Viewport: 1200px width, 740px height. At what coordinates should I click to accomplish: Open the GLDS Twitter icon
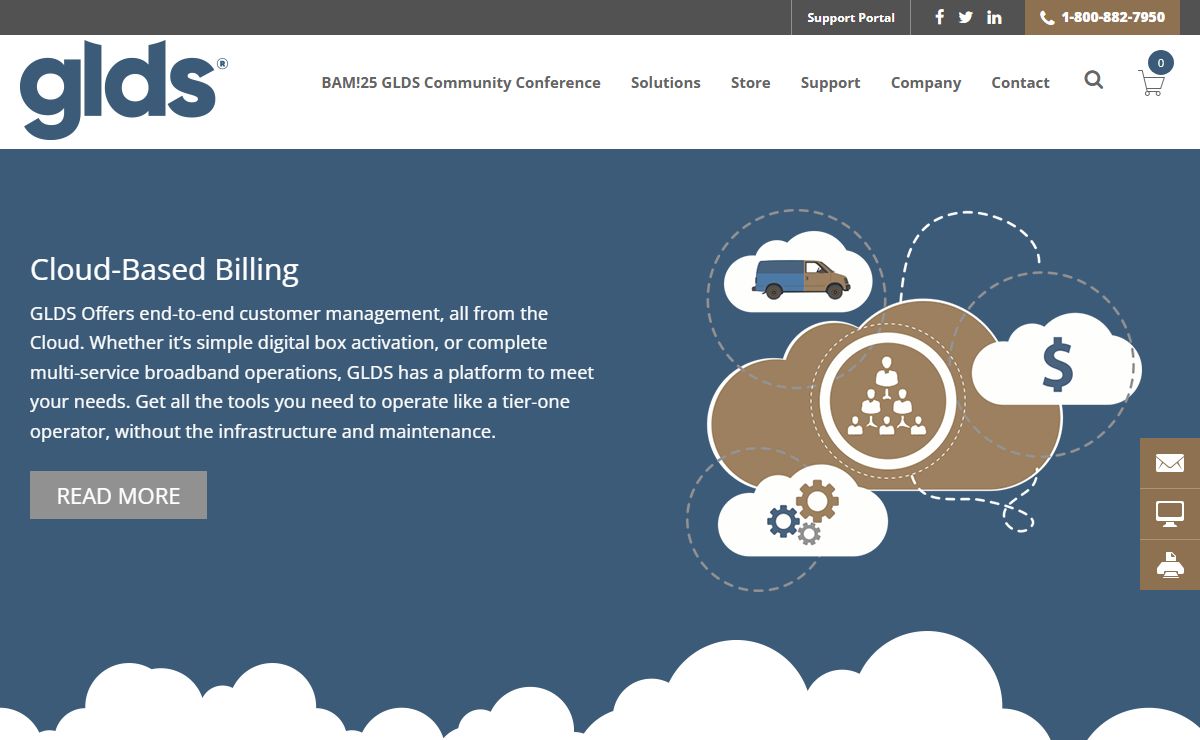click(966, 17)
